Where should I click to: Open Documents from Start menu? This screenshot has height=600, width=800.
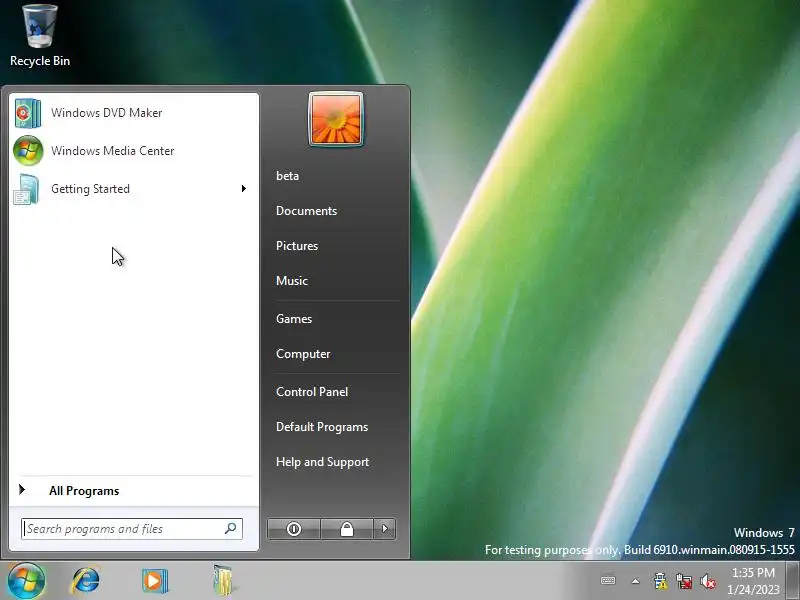click(306, 211)
